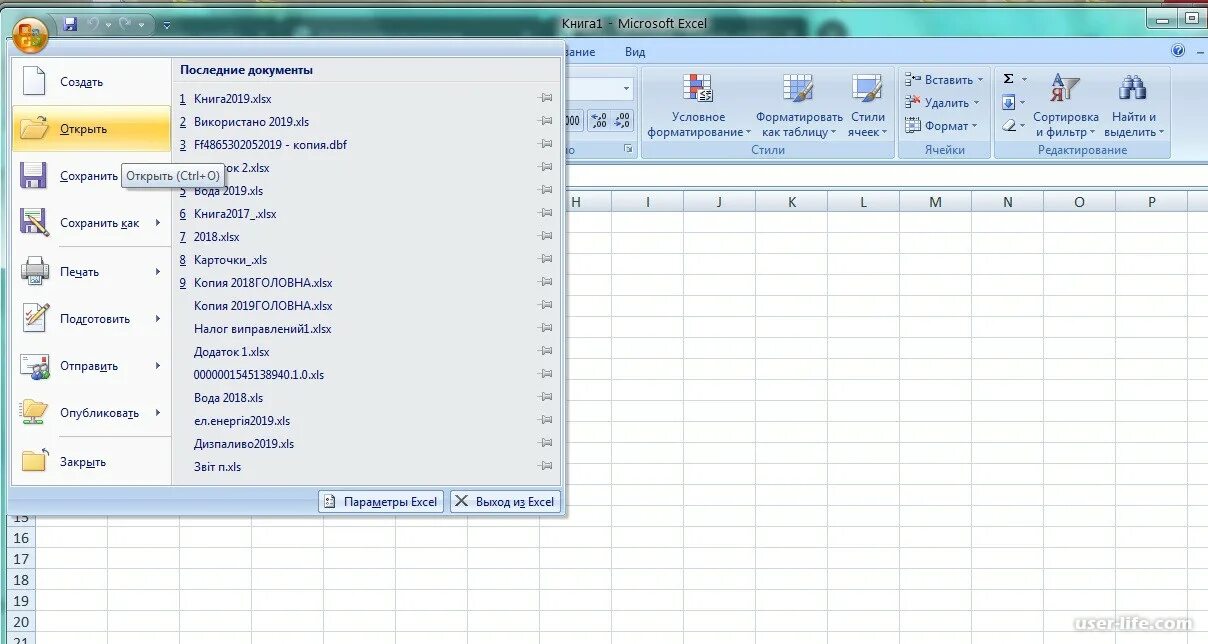This screenshot has width=1208, height=644.
Task: Click the Создать blank page icon
Action: click(34, 82)
